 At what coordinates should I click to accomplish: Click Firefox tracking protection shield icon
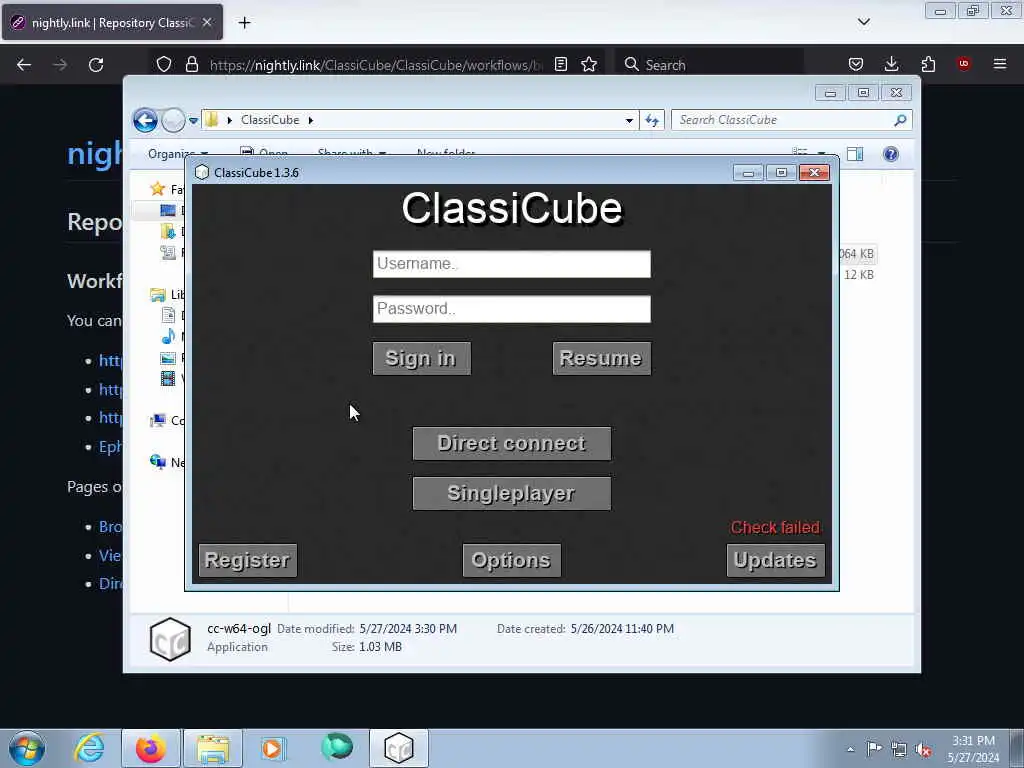[x=164, y=65]
